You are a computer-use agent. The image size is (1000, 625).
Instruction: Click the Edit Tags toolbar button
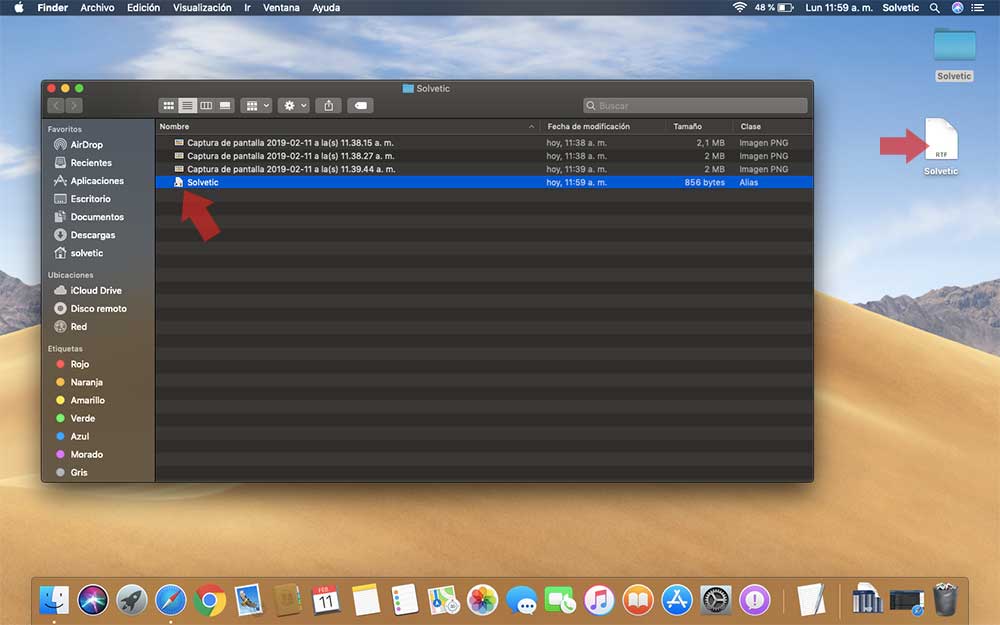click(x=360, y=106)
